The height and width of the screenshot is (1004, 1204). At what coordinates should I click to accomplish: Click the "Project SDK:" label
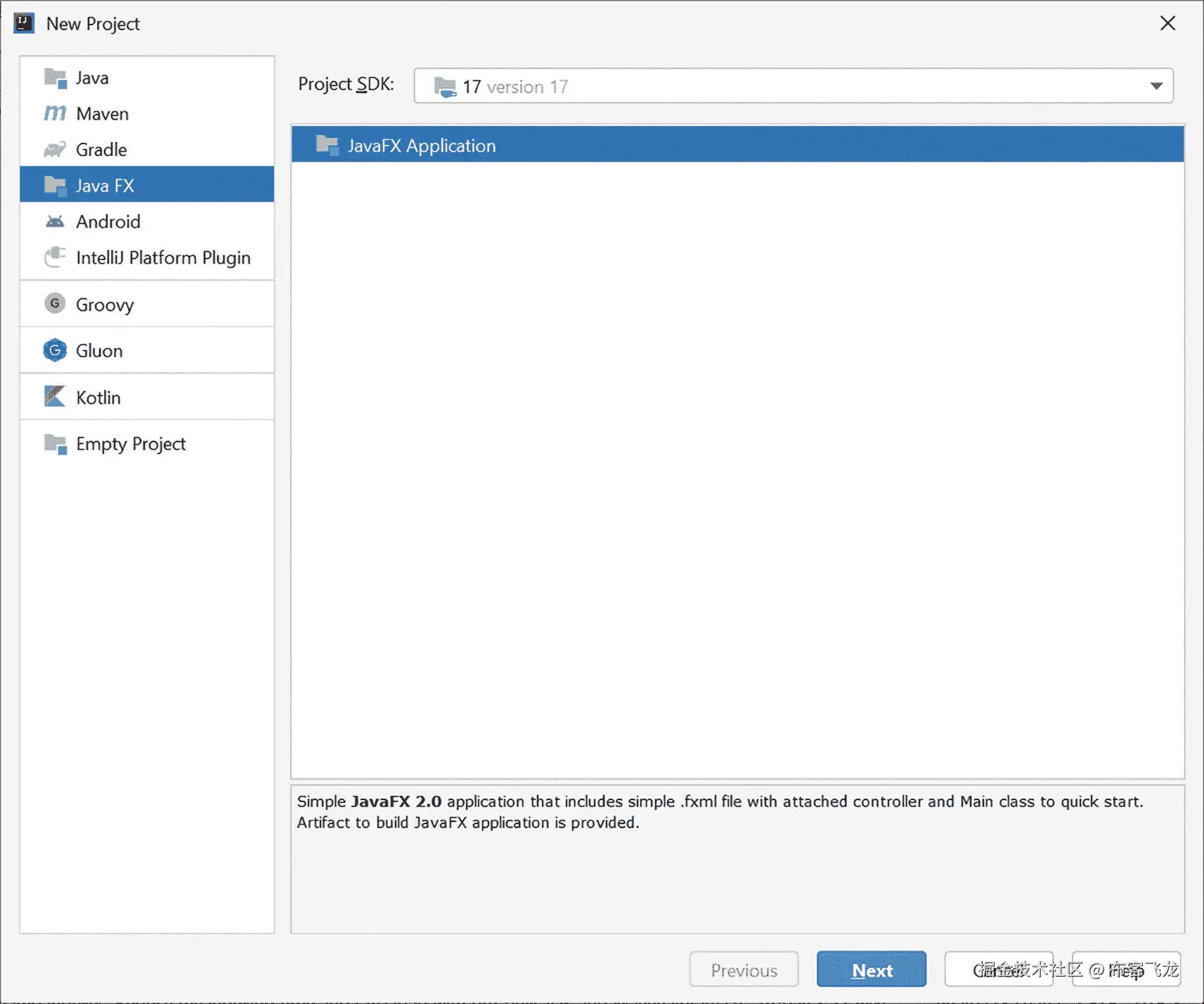346,84
